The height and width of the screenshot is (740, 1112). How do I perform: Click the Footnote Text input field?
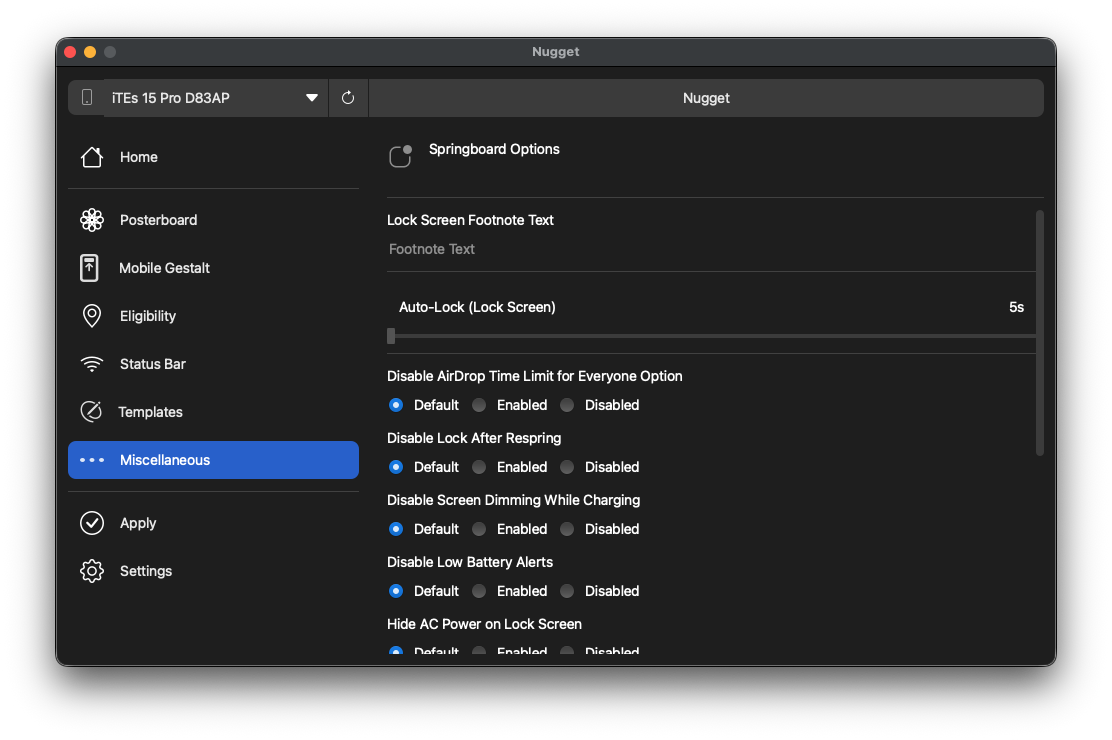click(700, 249)
